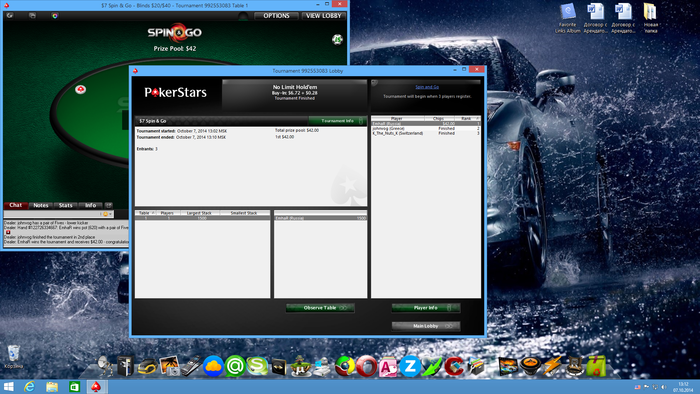Open the first Word document desktop icon
Image resolution: width=700 pixels, height=394 pixels.
click(595, 18)
